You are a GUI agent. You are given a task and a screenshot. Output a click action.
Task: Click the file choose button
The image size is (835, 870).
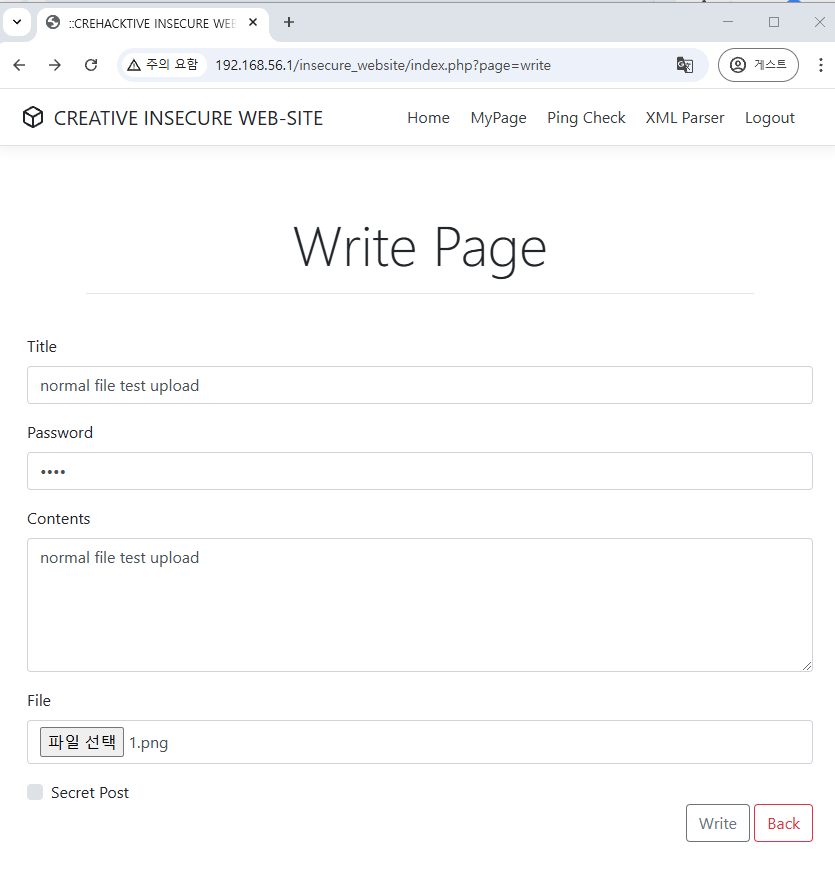[82, 742]
